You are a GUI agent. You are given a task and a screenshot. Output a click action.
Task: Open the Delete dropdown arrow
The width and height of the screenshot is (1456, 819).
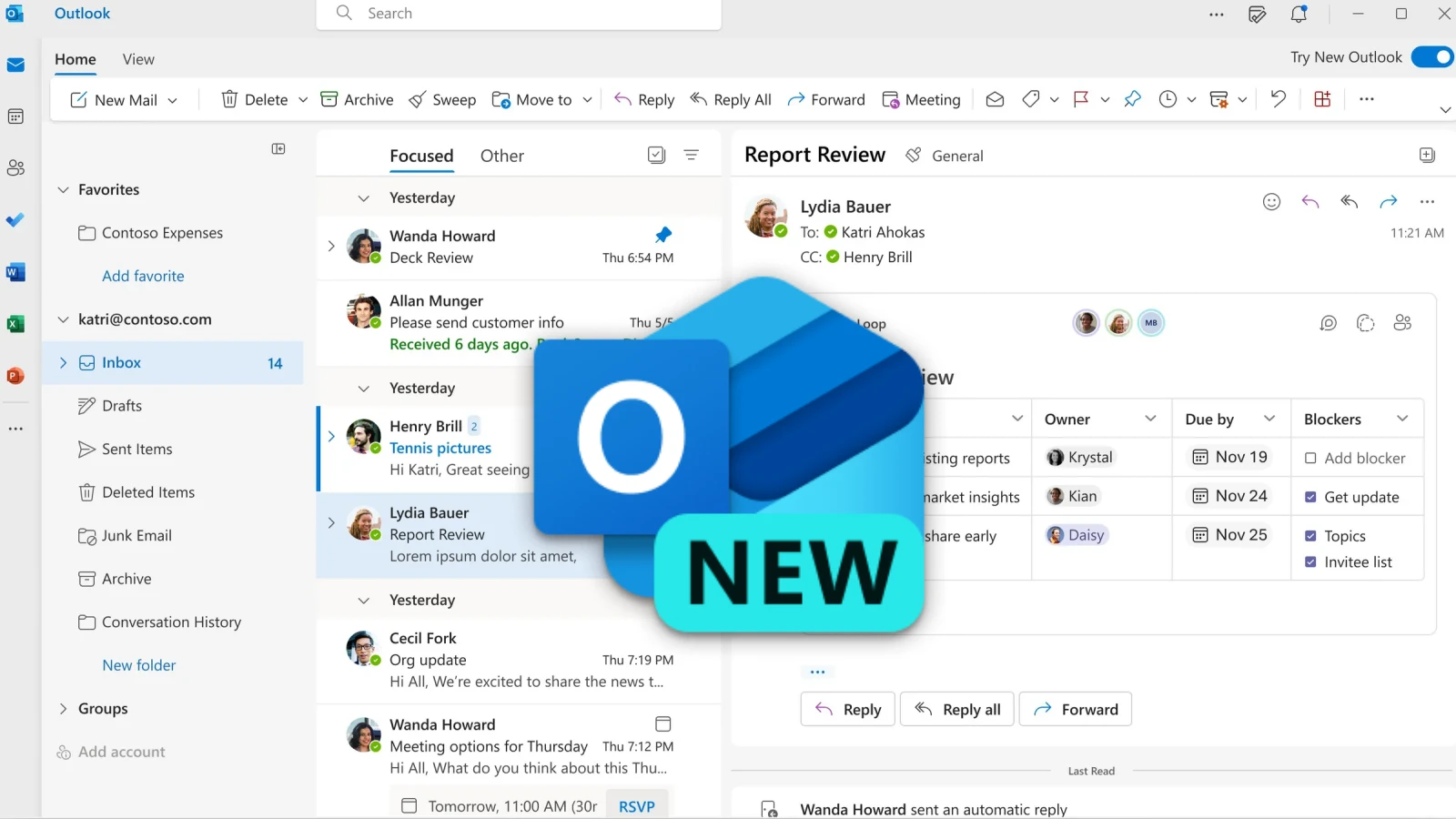[x=303, y=100]
